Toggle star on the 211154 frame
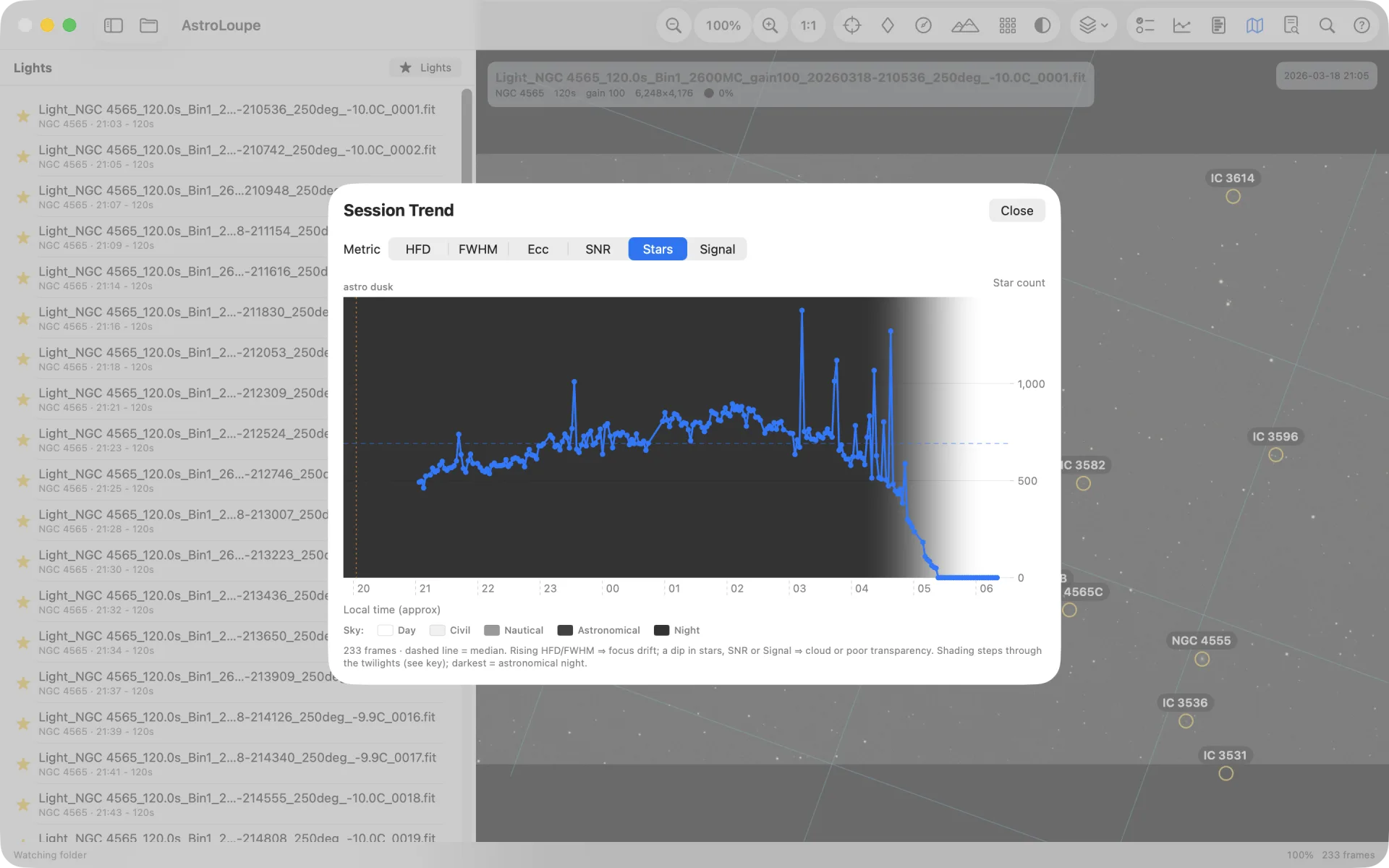Image resolution: width=1389 pixels, height=868 pixels. coord(23,237)
